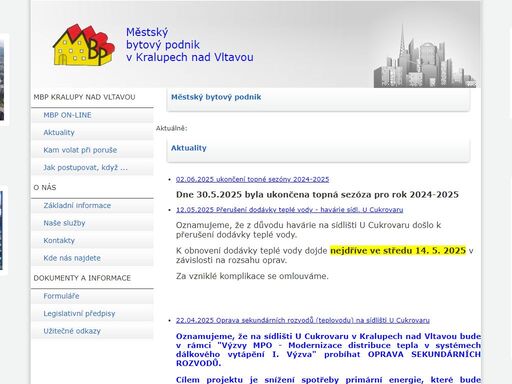Open Kde nás najdete page

click(x=72, y=258)
